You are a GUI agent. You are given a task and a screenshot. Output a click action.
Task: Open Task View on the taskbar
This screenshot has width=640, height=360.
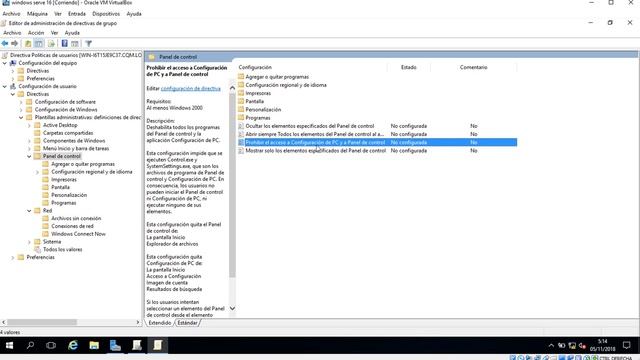click(51, 346)
